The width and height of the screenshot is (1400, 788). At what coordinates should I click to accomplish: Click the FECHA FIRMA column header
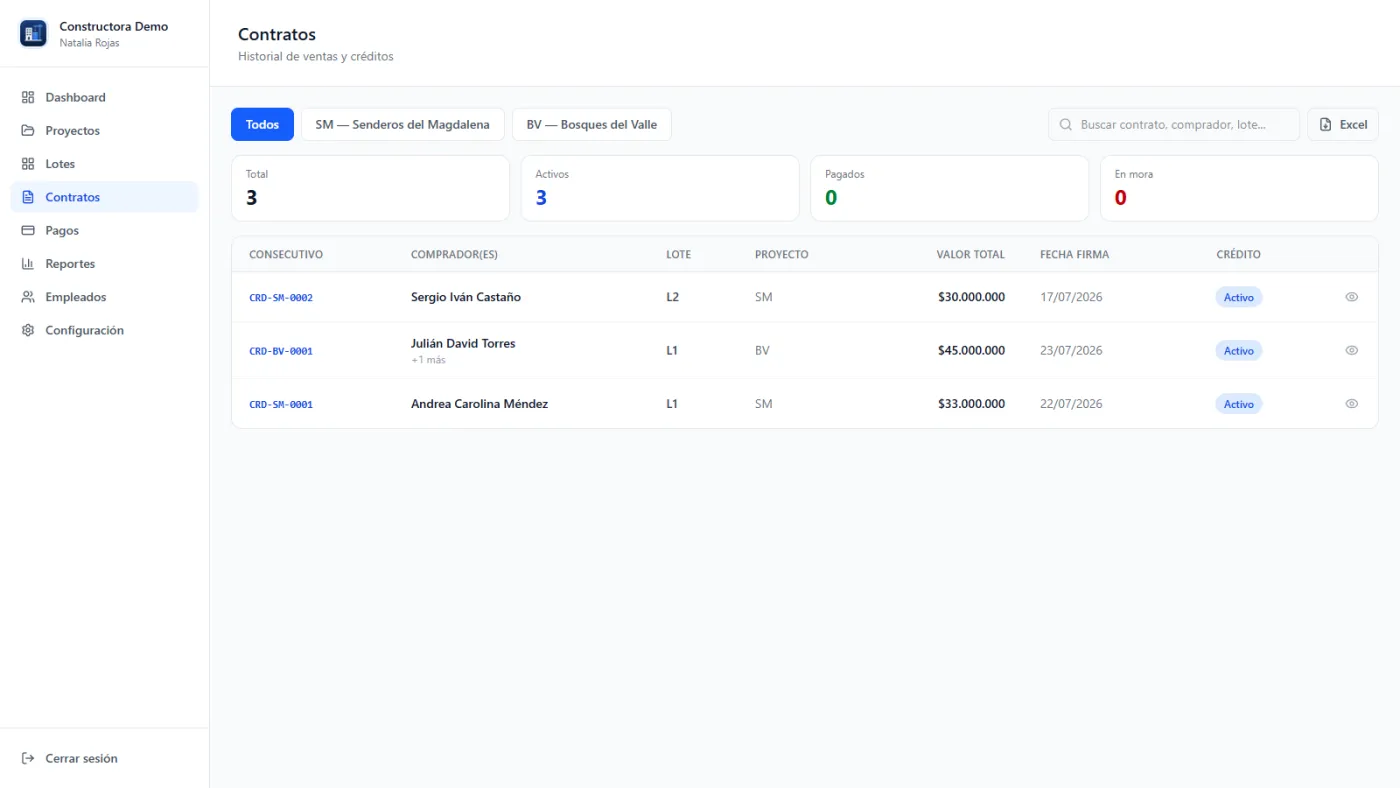point(1074,254)
